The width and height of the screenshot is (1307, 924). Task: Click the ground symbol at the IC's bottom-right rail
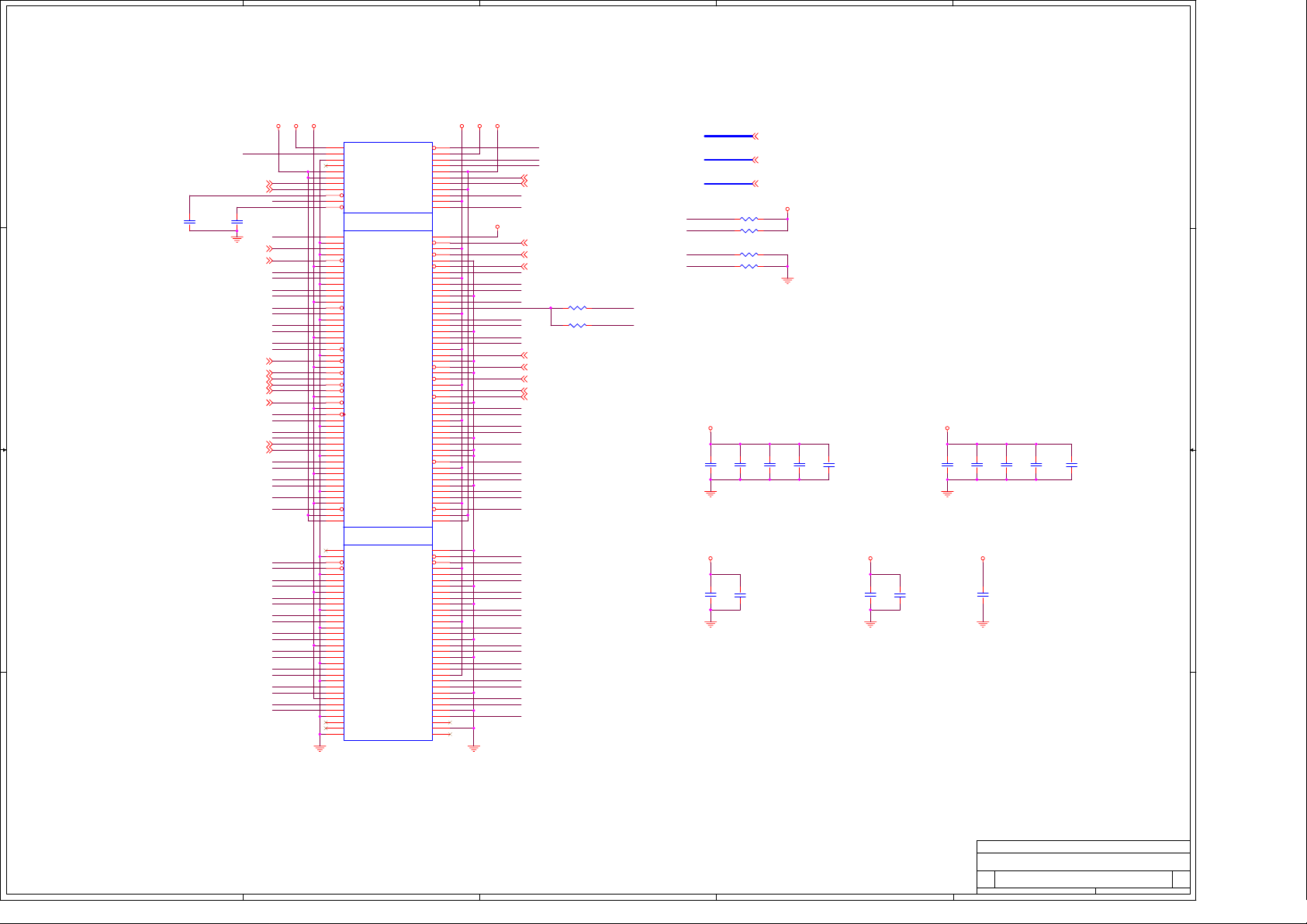pos(474,749)
